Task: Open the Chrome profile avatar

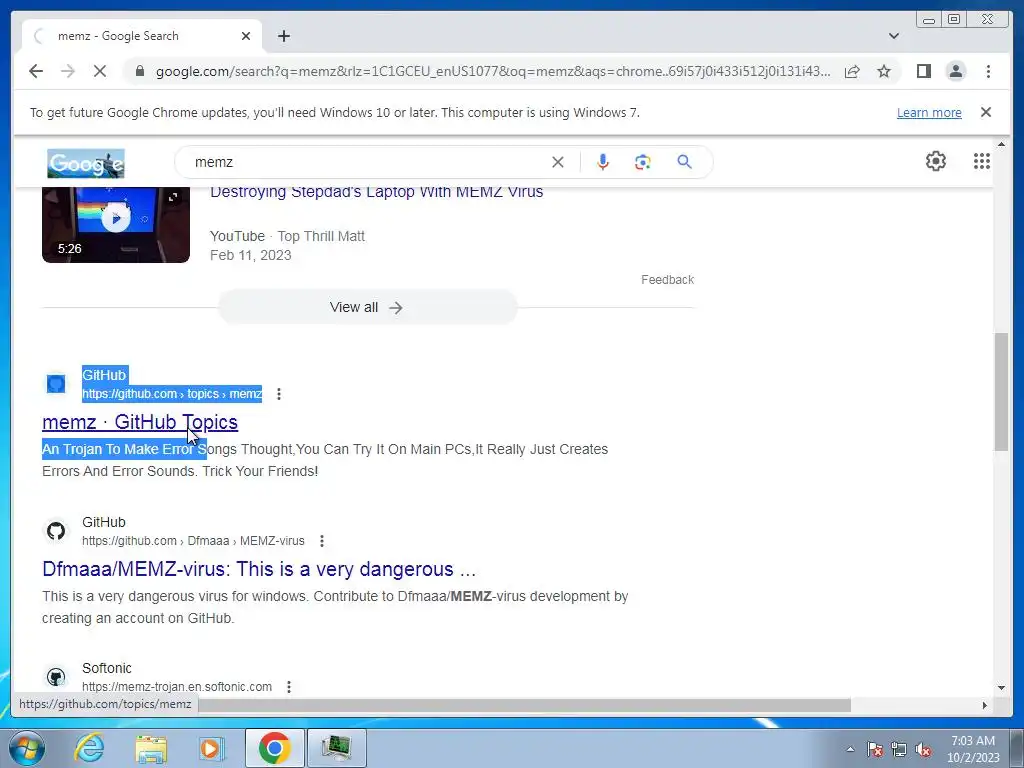Action: [955, 71]
